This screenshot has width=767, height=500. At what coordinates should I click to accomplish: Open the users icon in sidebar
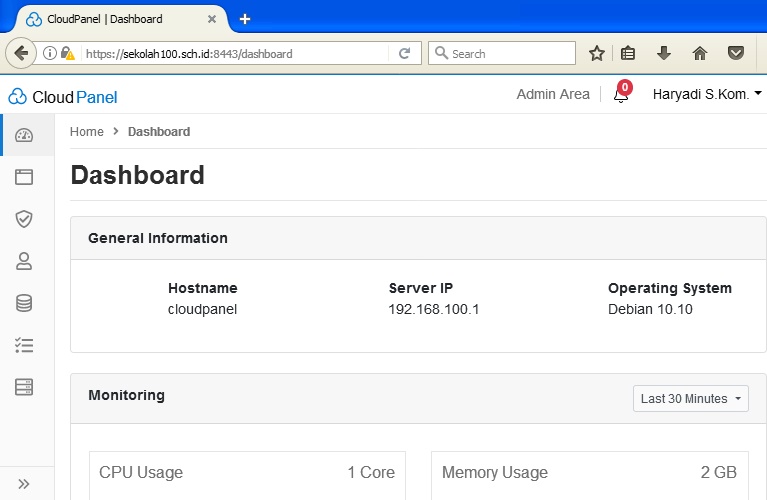pos(25,261)
